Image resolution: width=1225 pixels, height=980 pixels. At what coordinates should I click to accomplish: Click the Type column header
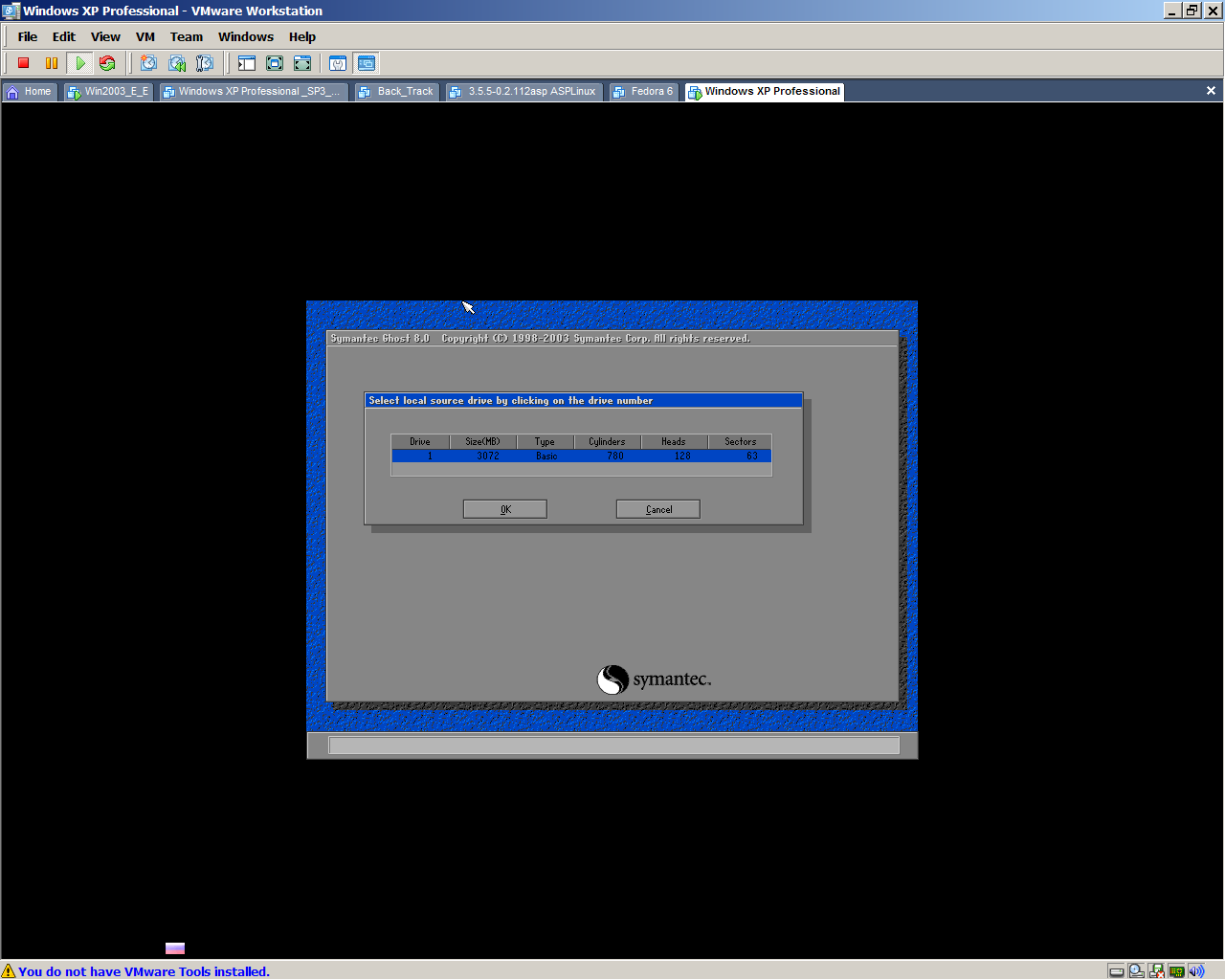[545, 442]
